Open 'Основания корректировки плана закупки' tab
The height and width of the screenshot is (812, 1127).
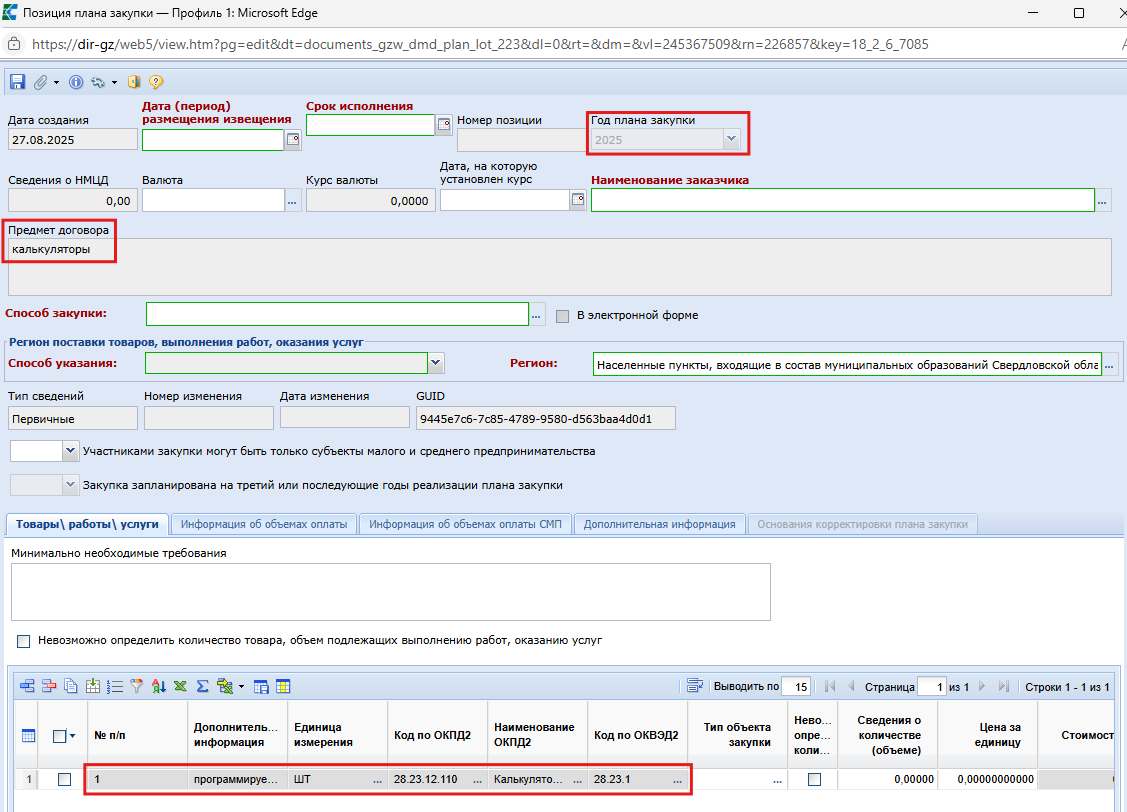click(862, 524)
